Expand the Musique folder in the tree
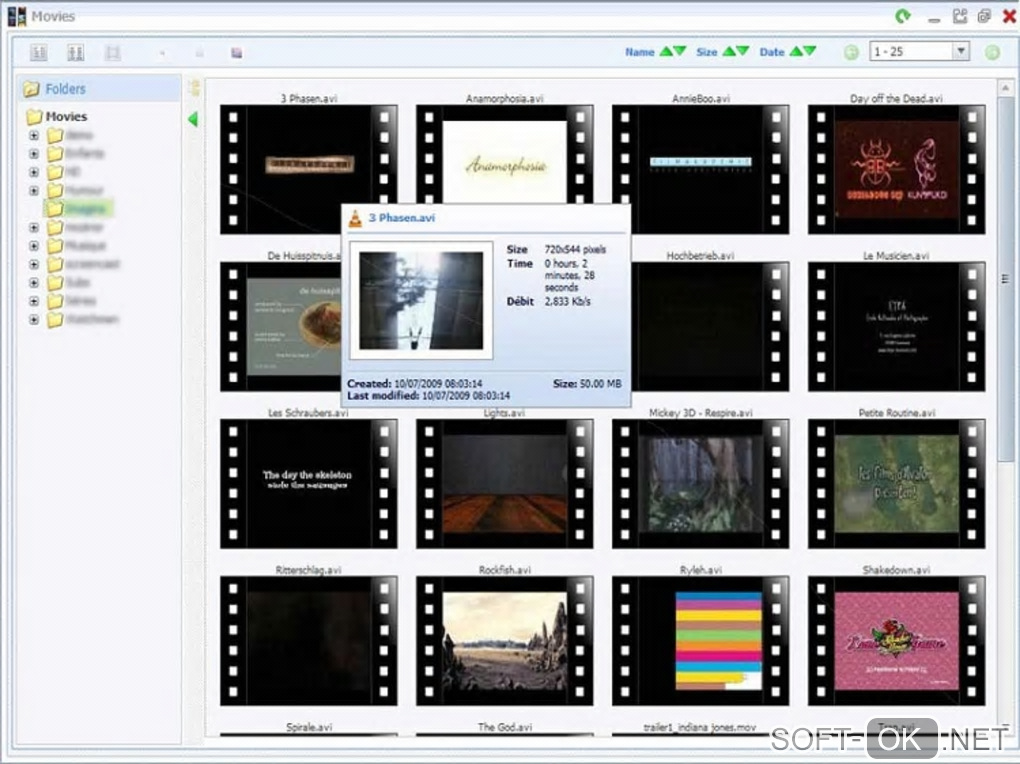Screen dimensions: 1020x764 34,246
